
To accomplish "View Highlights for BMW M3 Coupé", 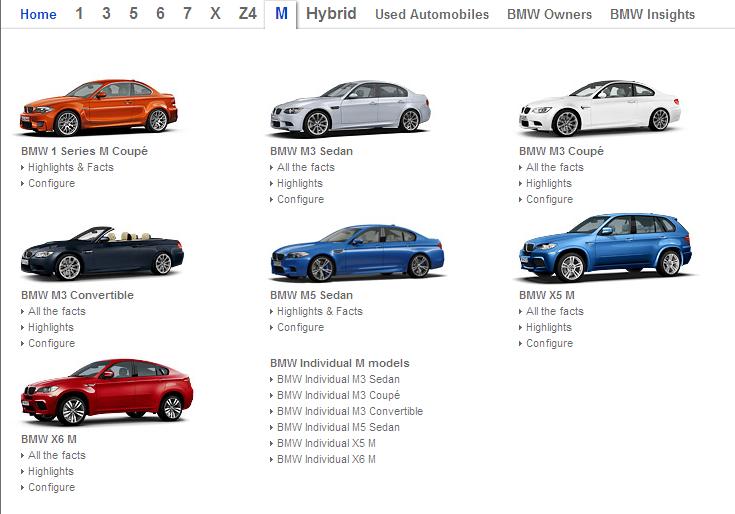I will tap(549, 184).
